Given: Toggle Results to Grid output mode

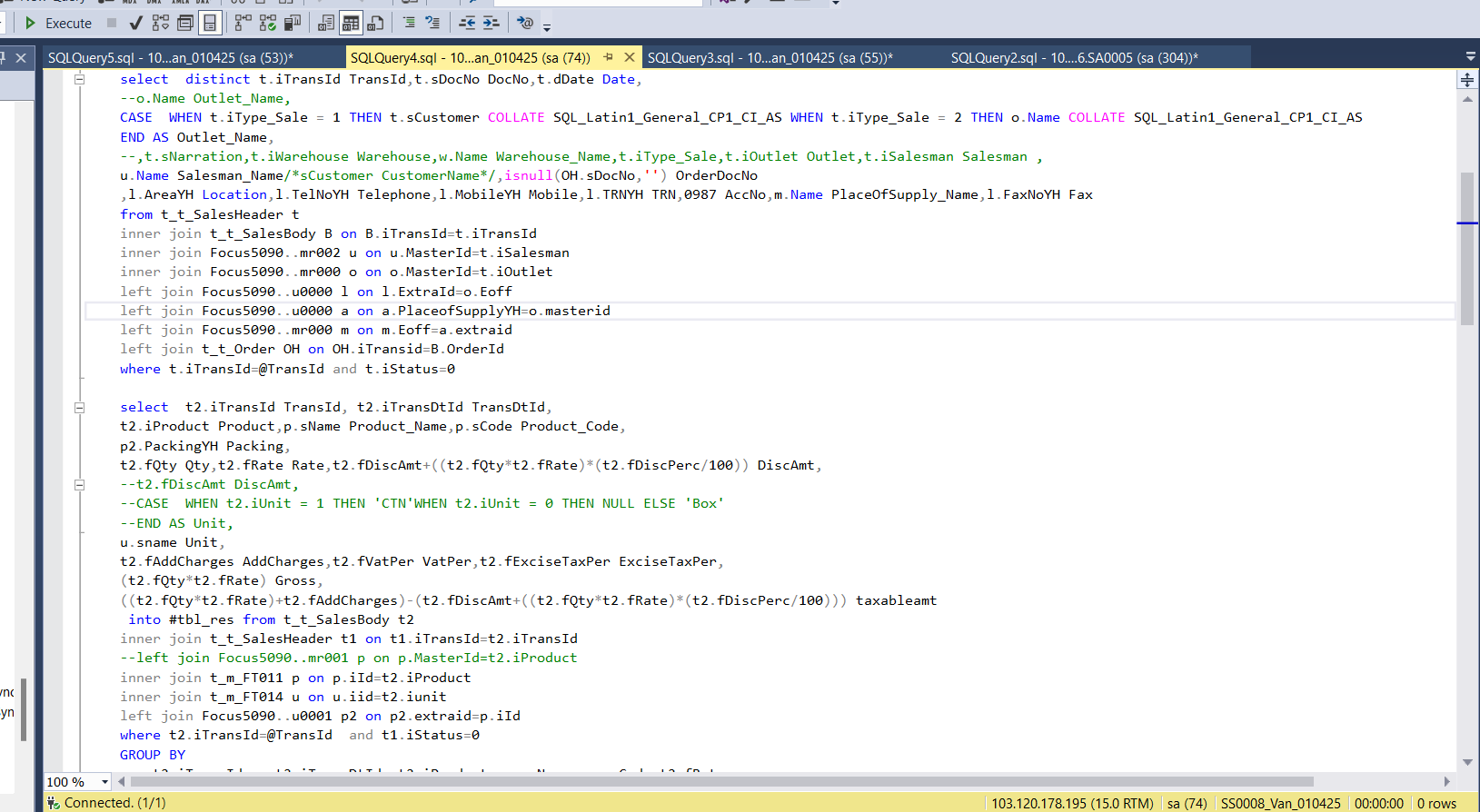Looking at the screenshot, I should [351, 23].
